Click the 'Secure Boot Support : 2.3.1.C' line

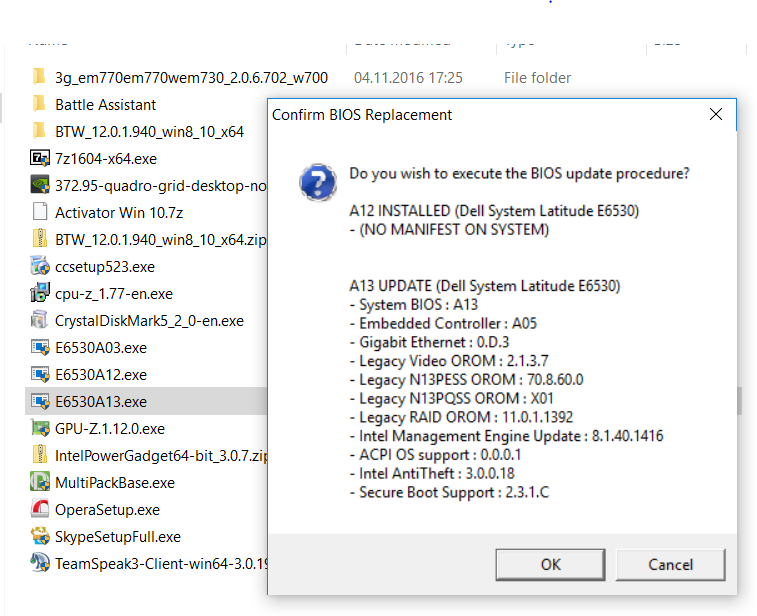tap(449, 493)
